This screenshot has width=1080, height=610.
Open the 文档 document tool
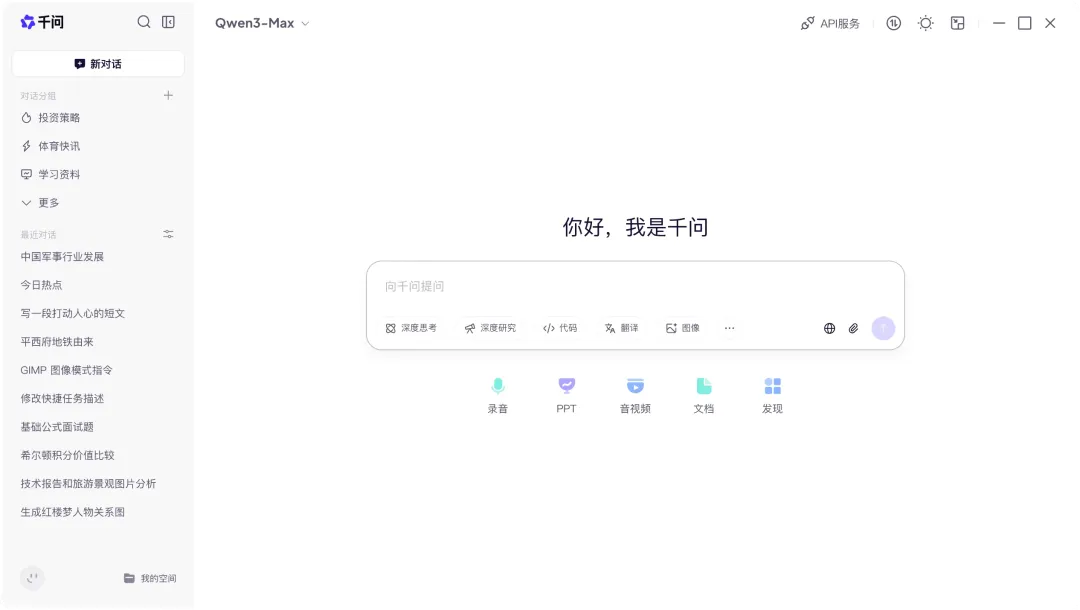click(703, 396)
